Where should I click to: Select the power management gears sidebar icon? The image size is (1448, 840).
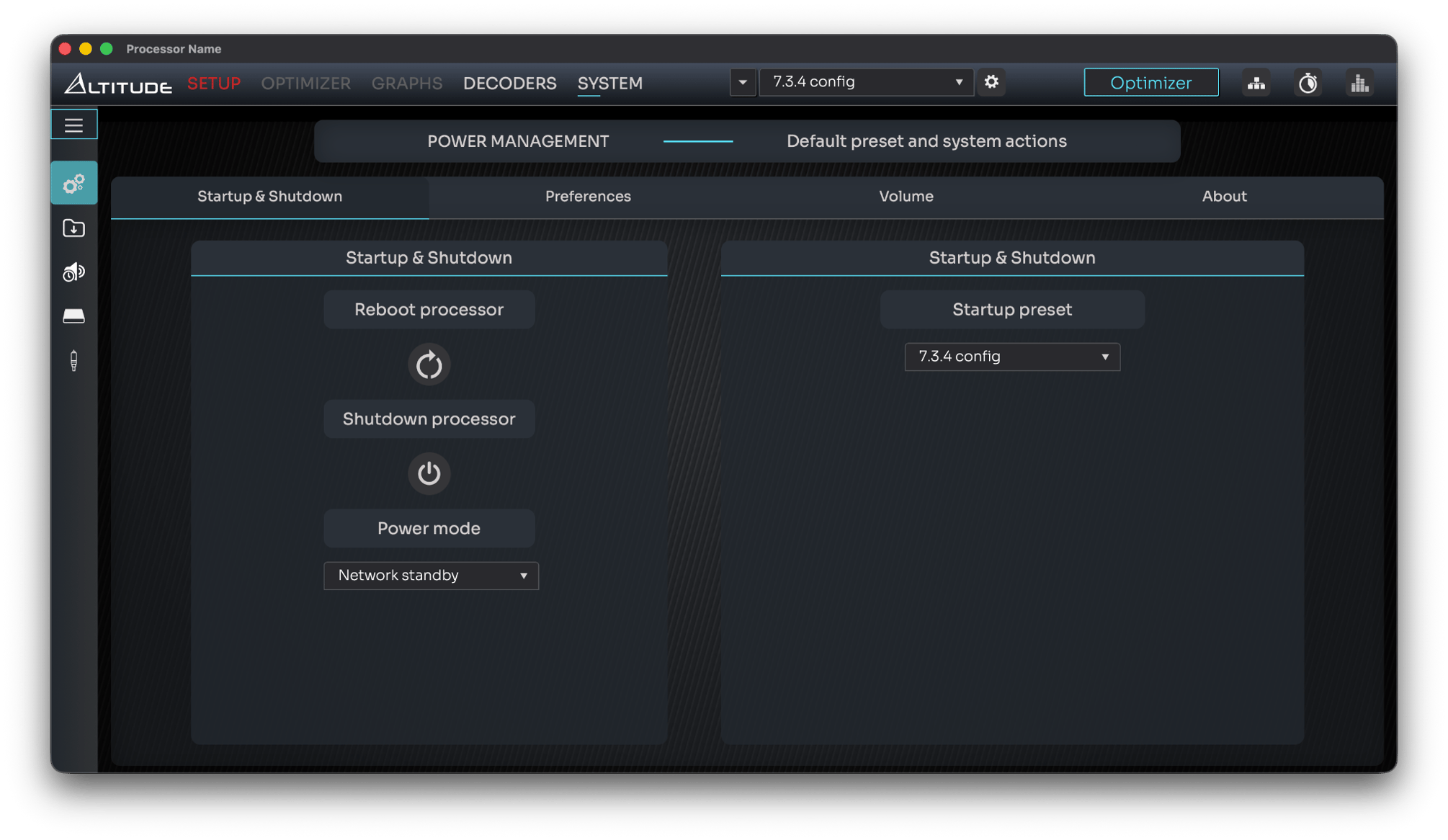tap(73, 183)
